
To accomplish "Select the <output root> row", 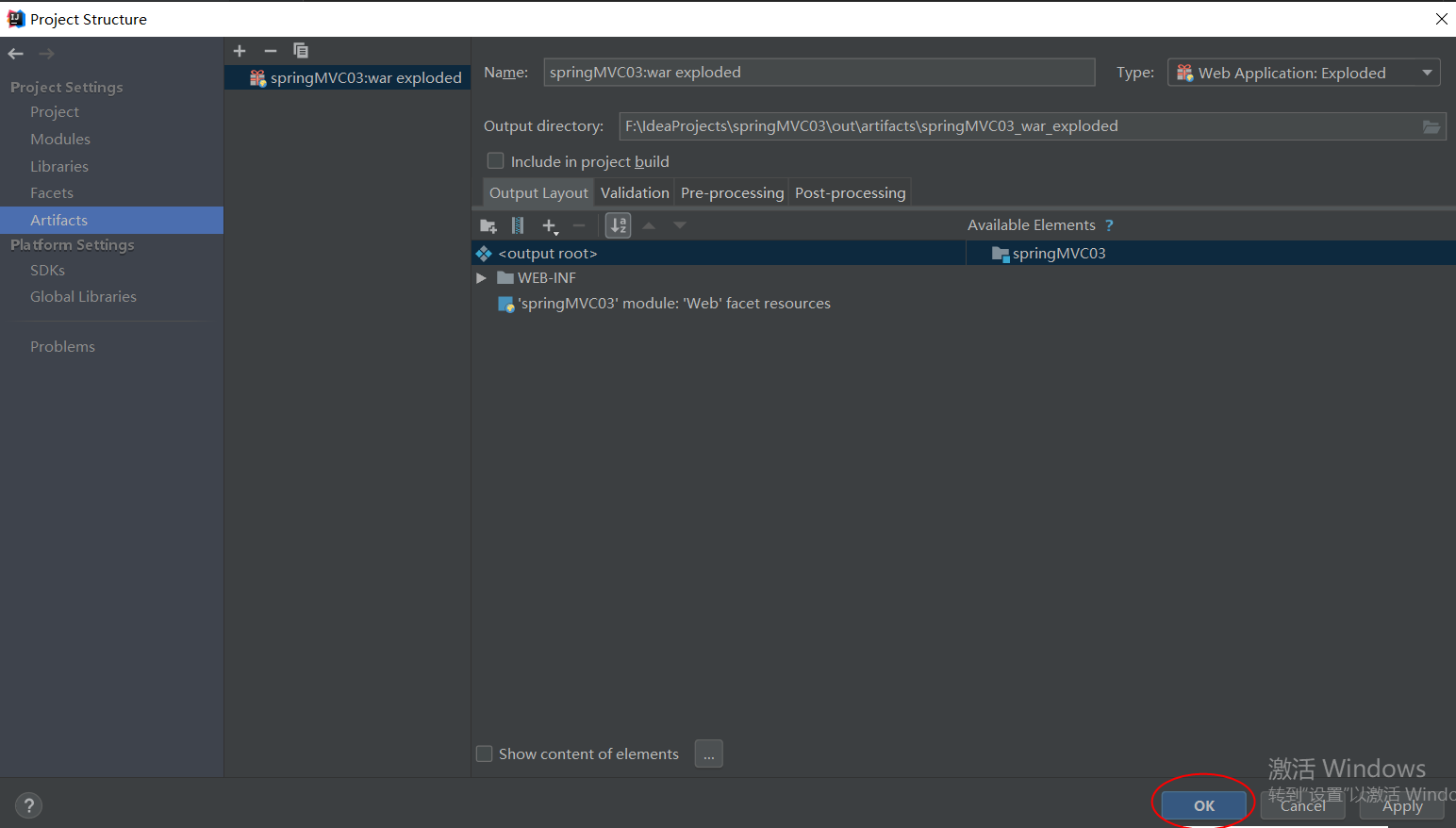I will coord(719,254).
